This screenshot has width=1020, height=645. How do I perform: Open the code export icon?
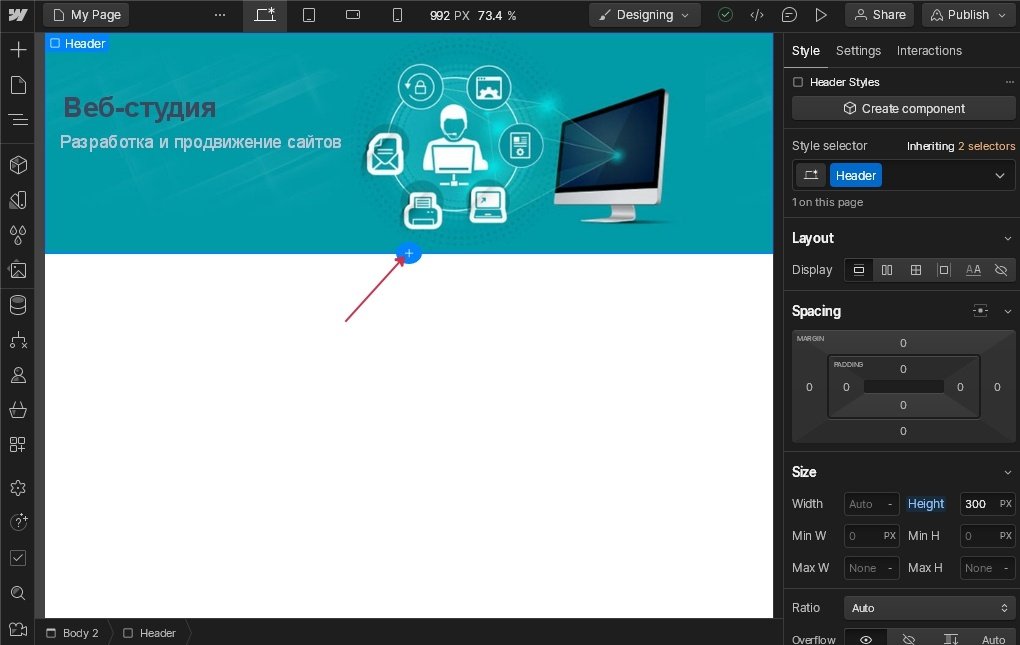coord(757,15)
